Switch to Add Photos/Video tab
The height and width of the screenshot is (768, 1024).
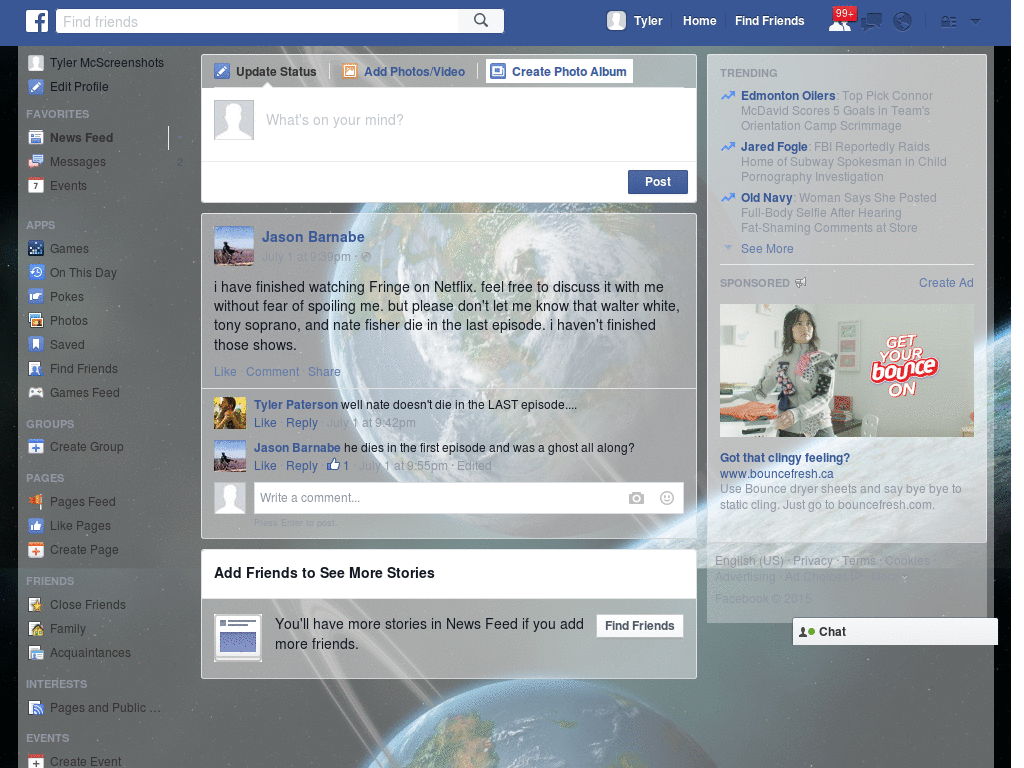click(404, 71)
